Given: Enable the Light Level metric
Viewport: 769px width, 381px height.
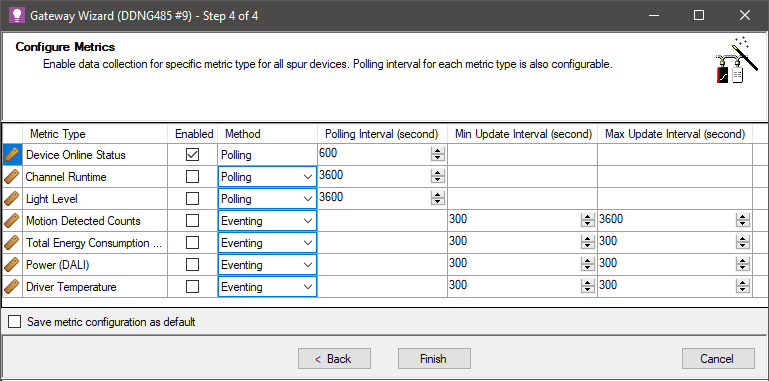Looking at the screenshot, I should point(193,199).
